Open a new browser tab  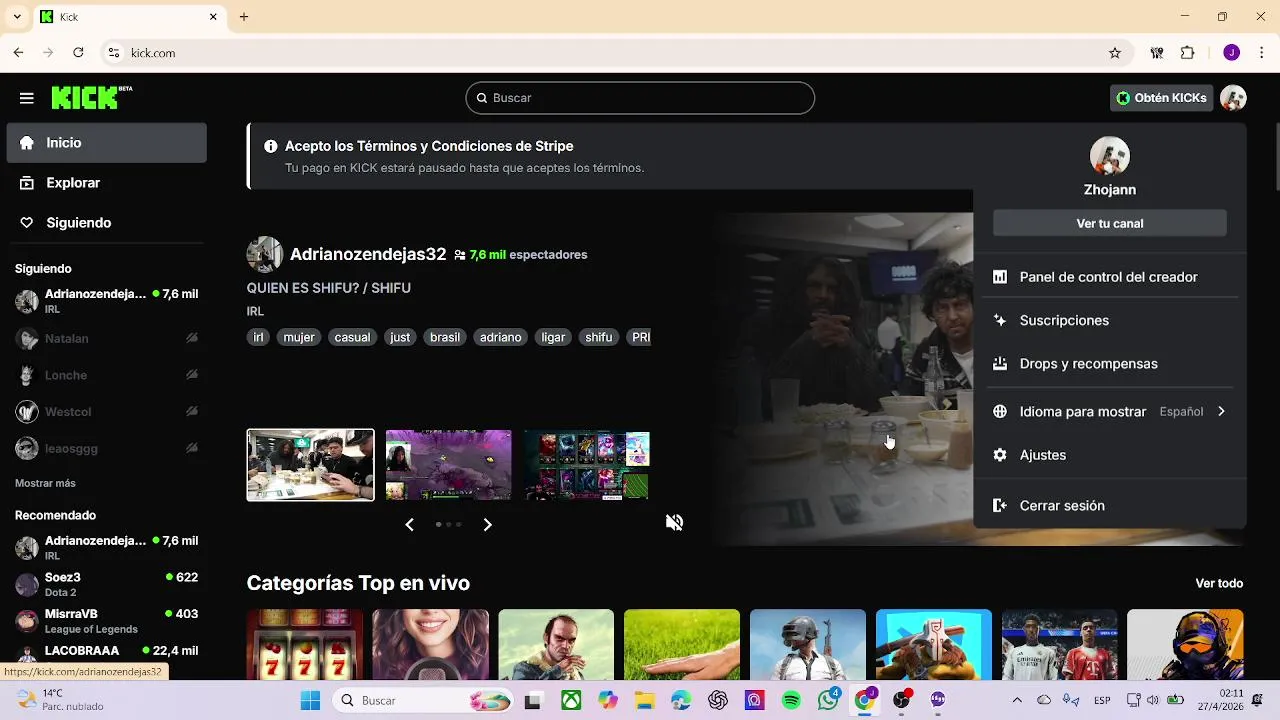[x=244, y=17]
